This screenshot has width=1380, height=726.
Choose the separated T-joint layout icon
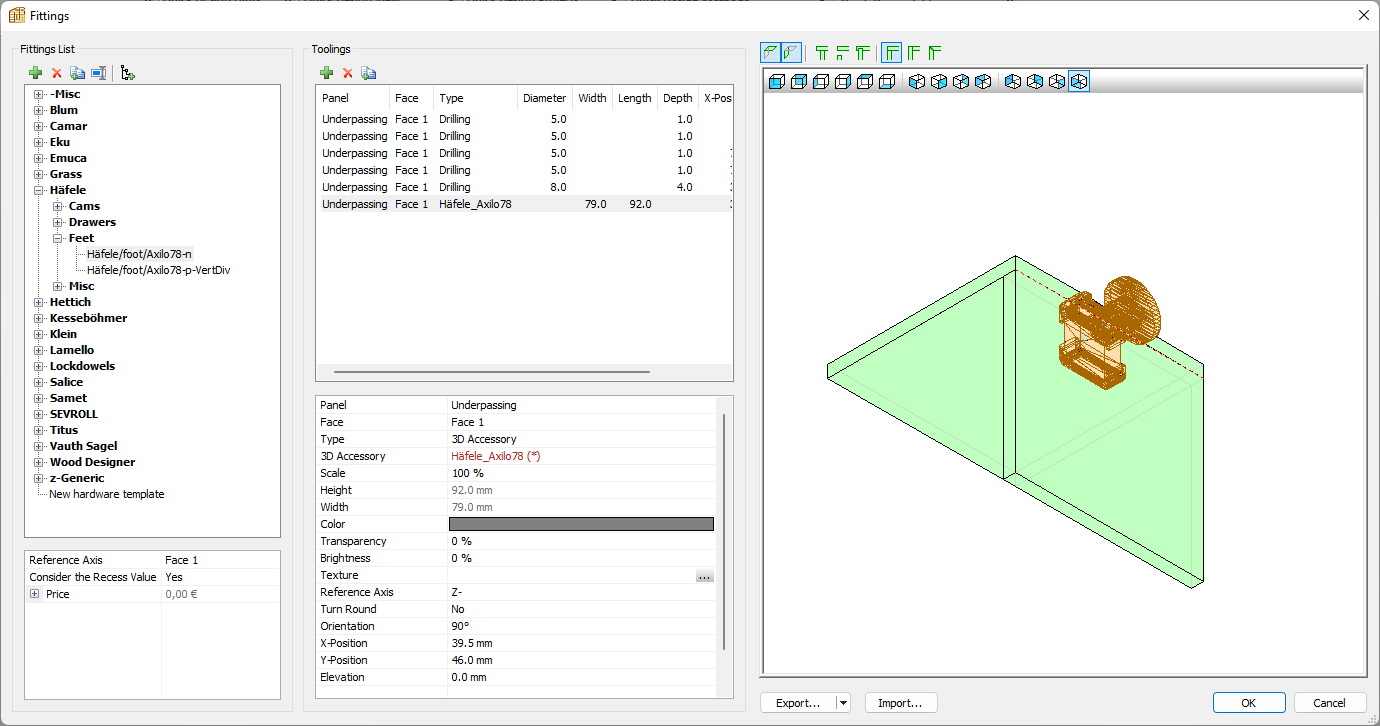[x=842, y=52]
